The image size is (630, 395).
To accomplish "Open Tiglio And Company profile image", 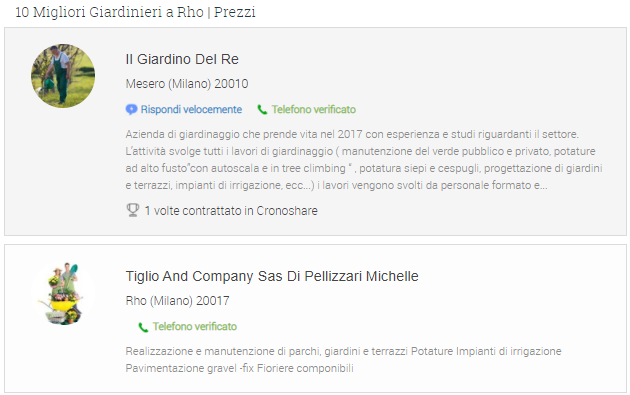I will [63, 293].
